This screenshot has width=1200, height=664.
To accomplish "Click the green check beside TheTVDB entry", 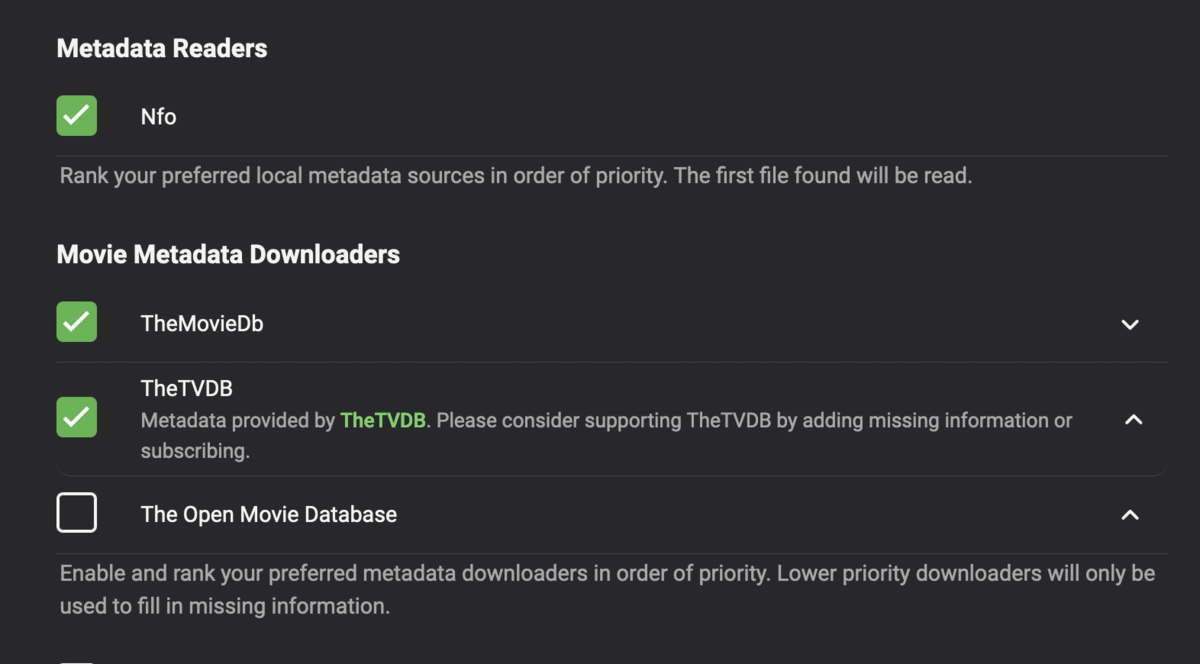I will coord(76,418).
